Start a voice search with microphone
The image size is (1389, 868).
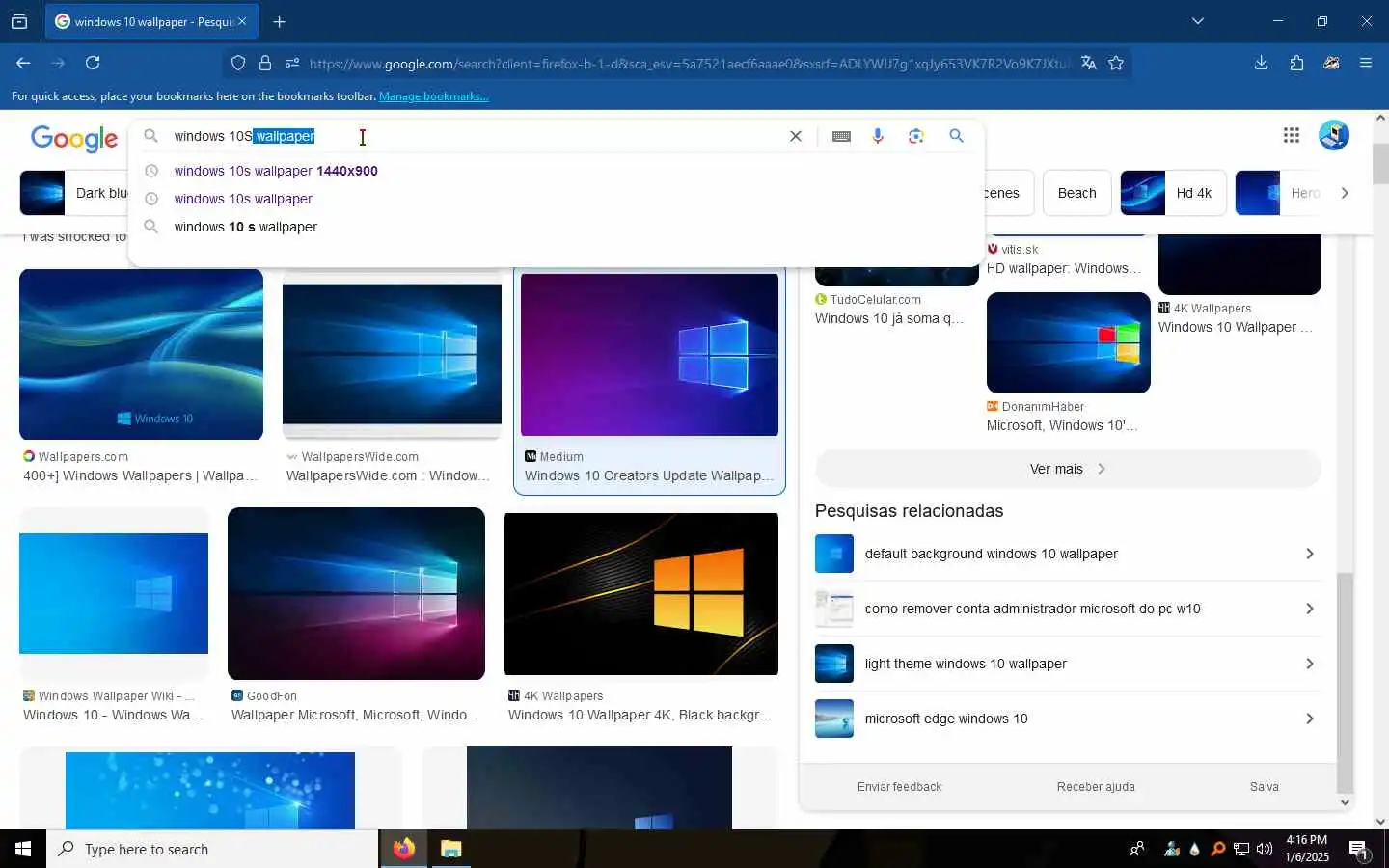coord(878,136)
